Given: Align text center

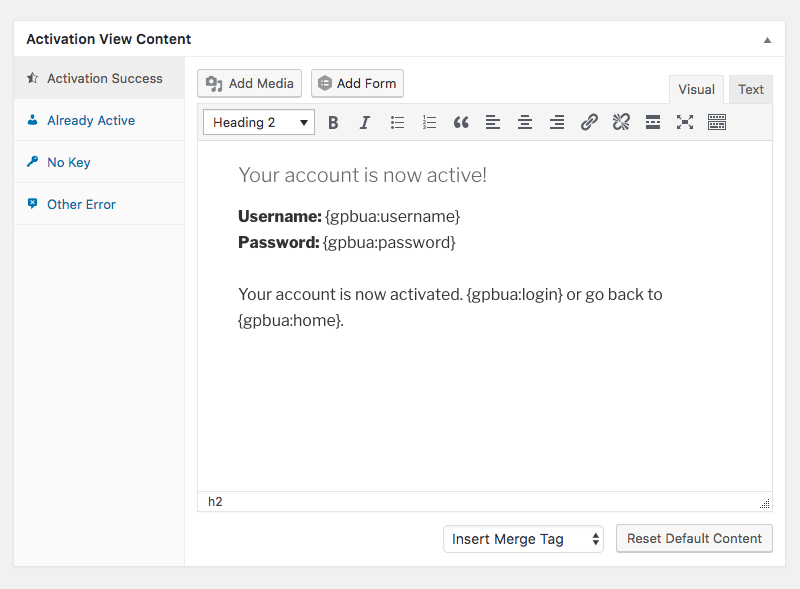Looking at the screenshot, I should [525, 122].
